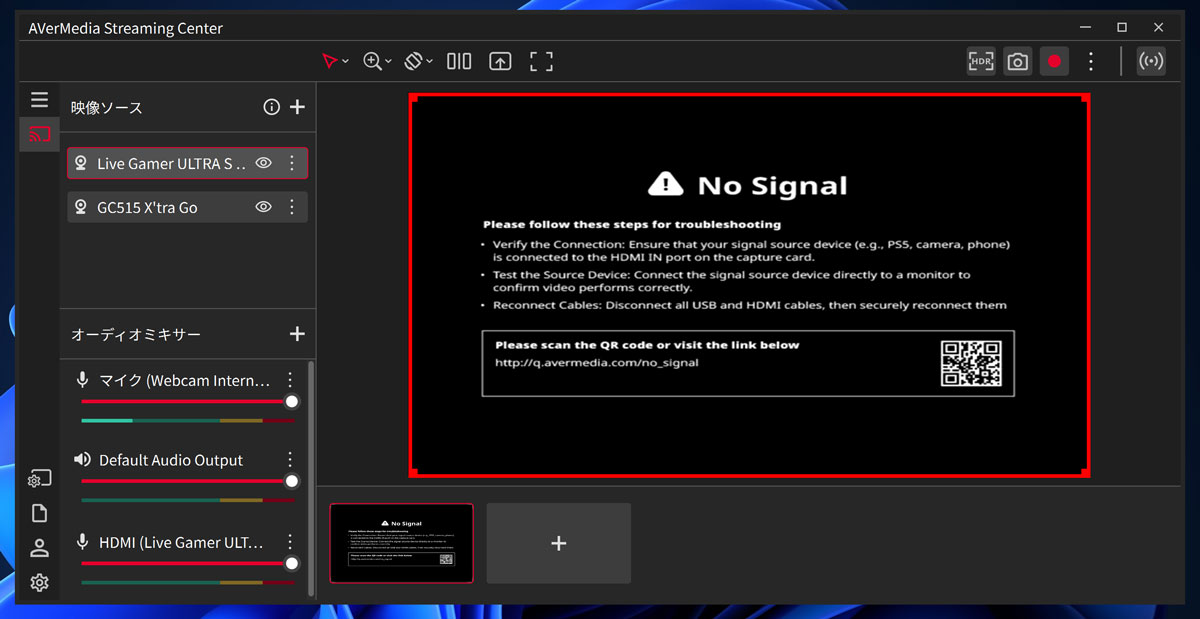This screenshot has height=619, width=1200.
Task: Toggle the HDR icon in toolbar
Action: (x=981, y=62)
